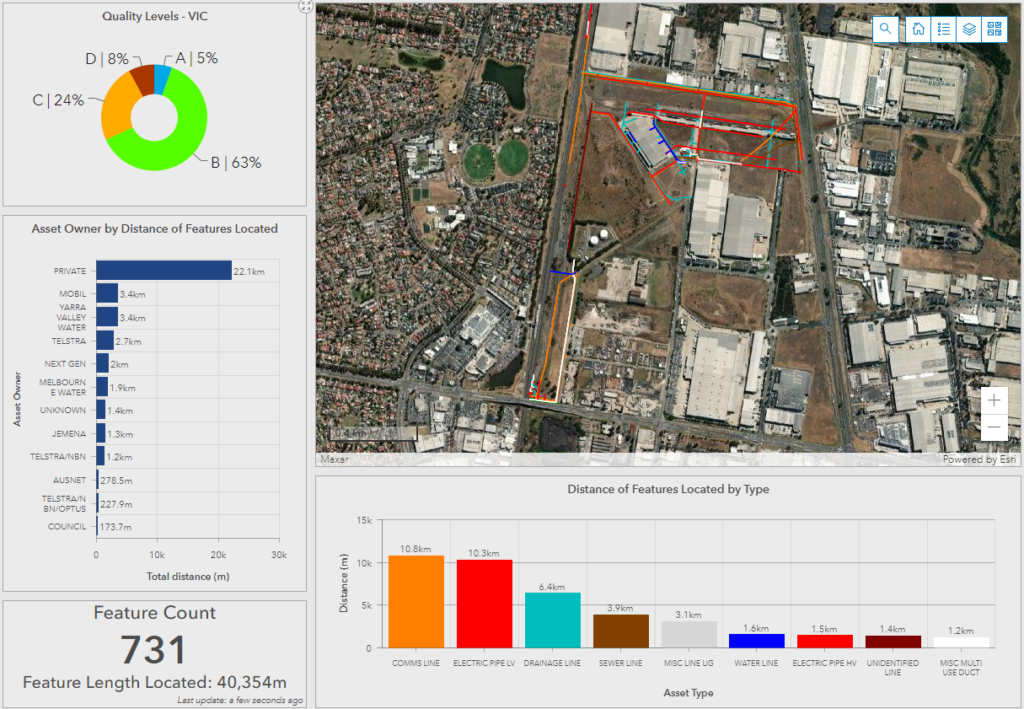Expand the Quality Levels chart panel
The height and width of the screenshot is (709, 1024).
304,6
